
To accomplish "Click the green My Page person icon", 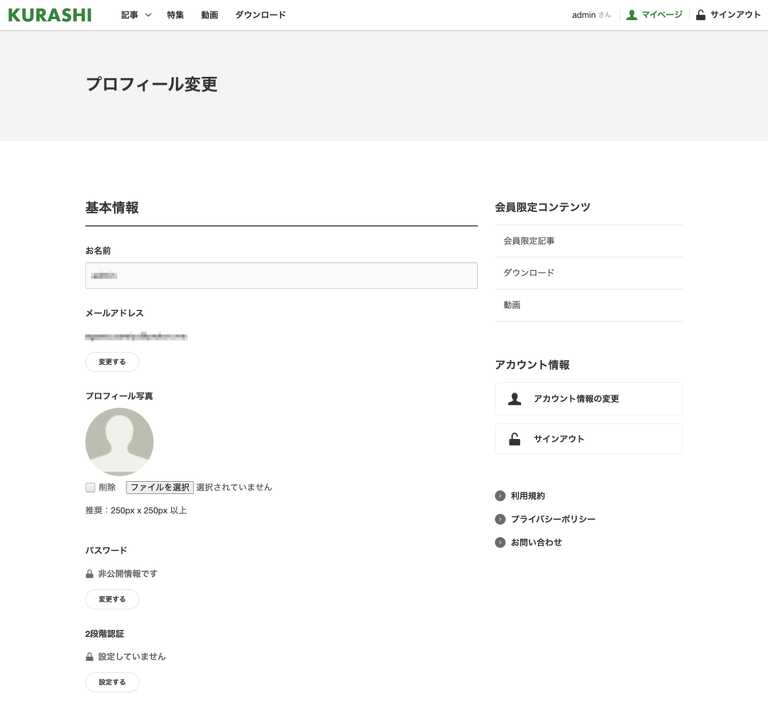I will [x=631, y=15].
